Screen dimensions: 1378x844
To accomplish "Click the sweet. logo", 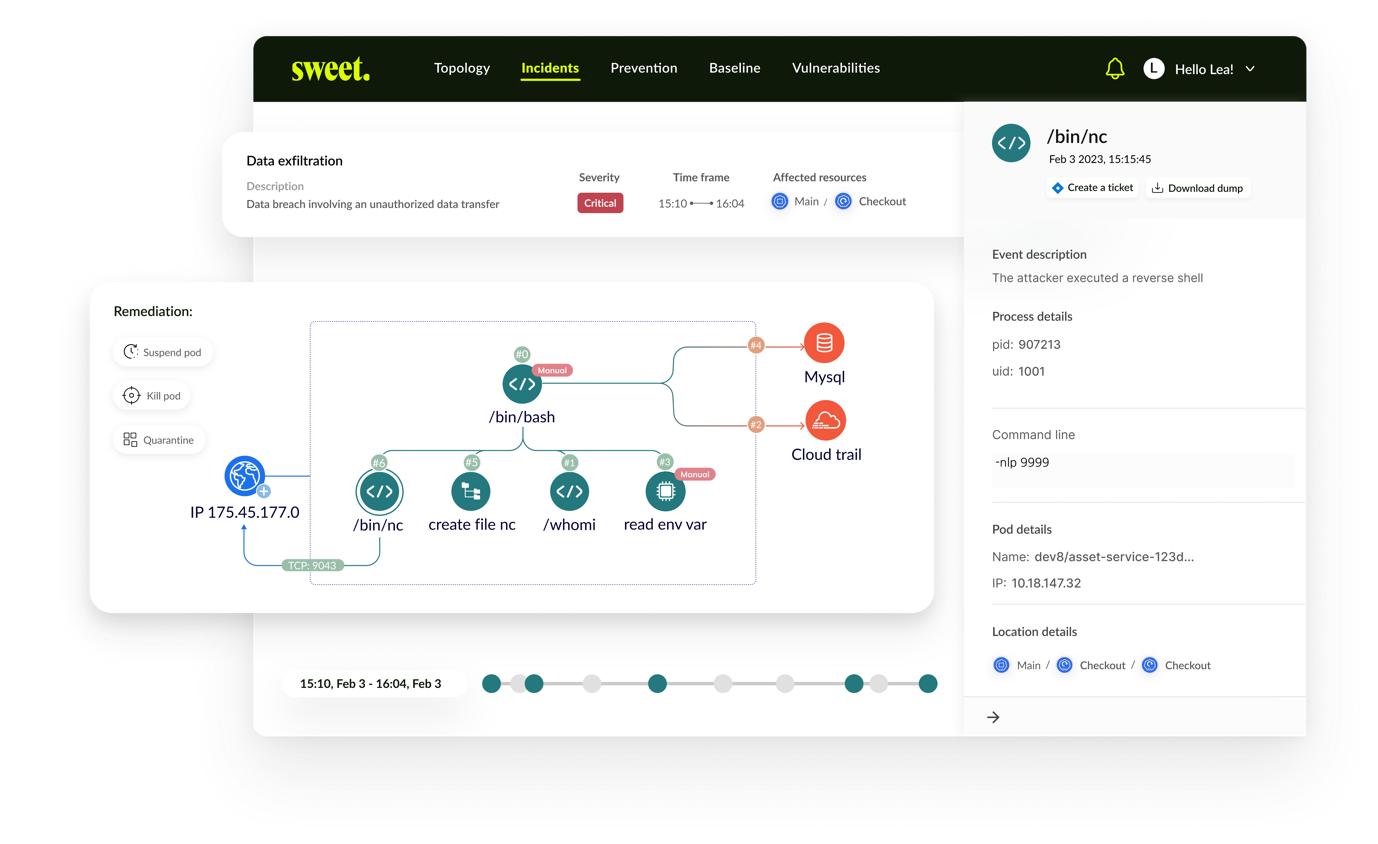I will coord(331,69).
